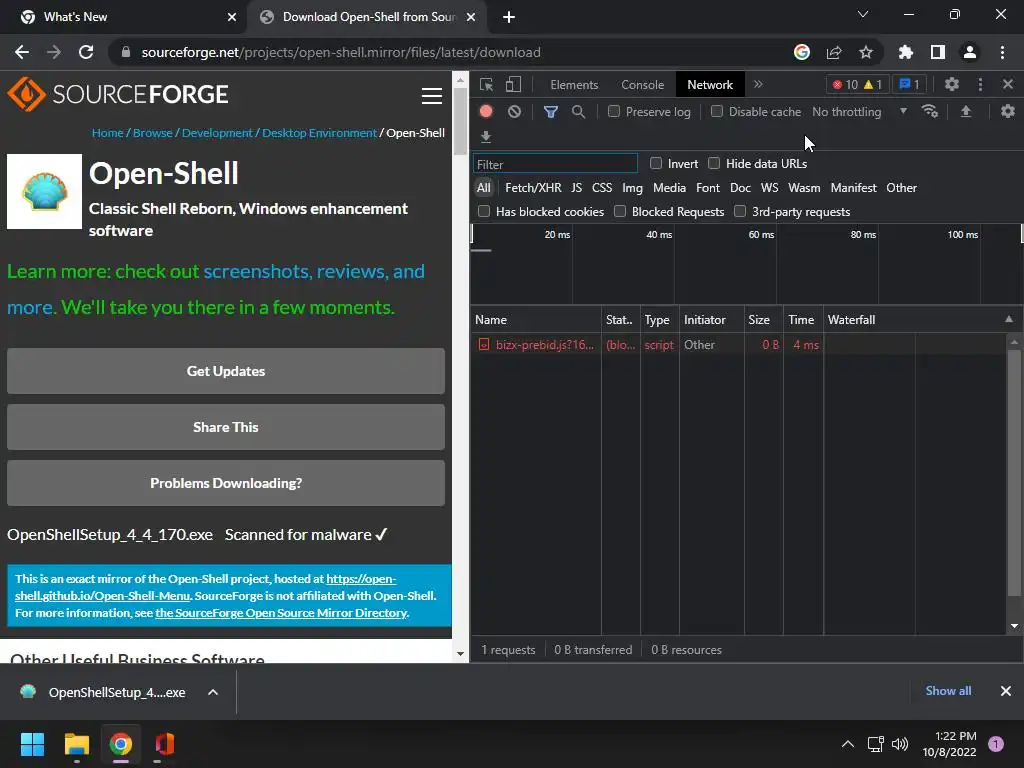The image size is (1024, 768).
Task: Show hidden system tray icons chevron
Action: coord(848,744)
